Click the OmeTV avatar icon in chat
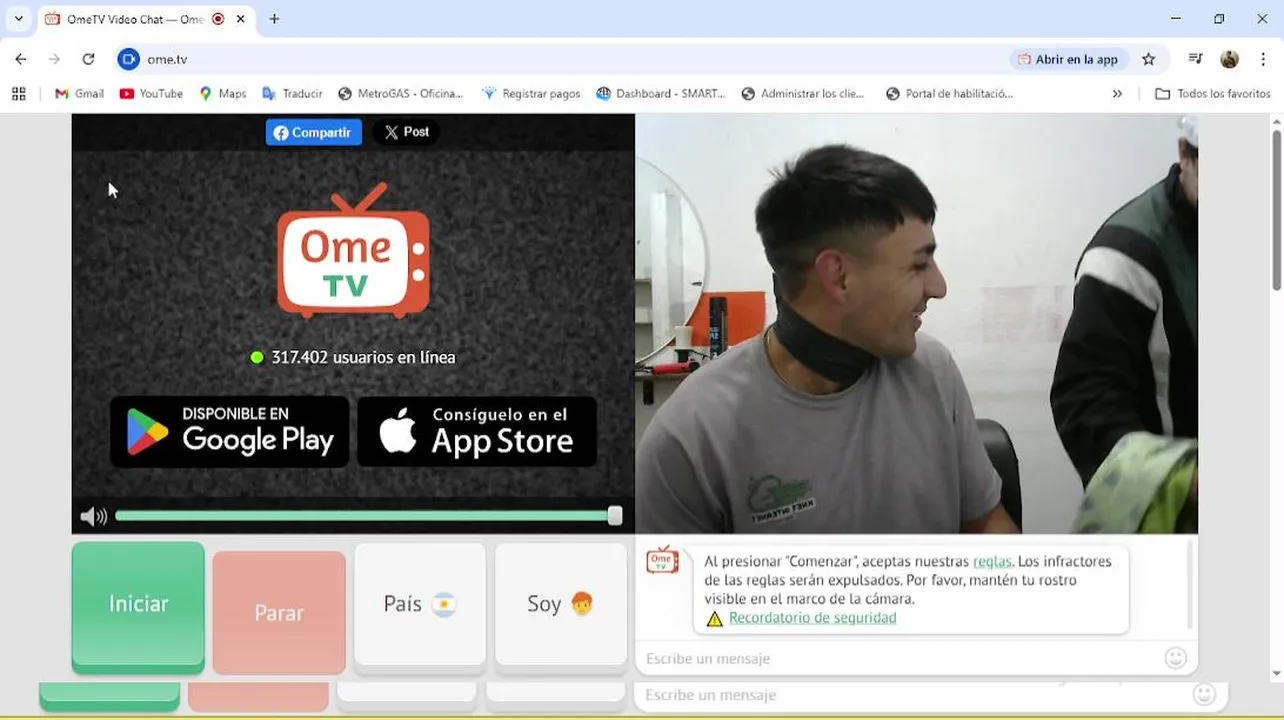The image size is (1284, 720). (x=662, y=561)
